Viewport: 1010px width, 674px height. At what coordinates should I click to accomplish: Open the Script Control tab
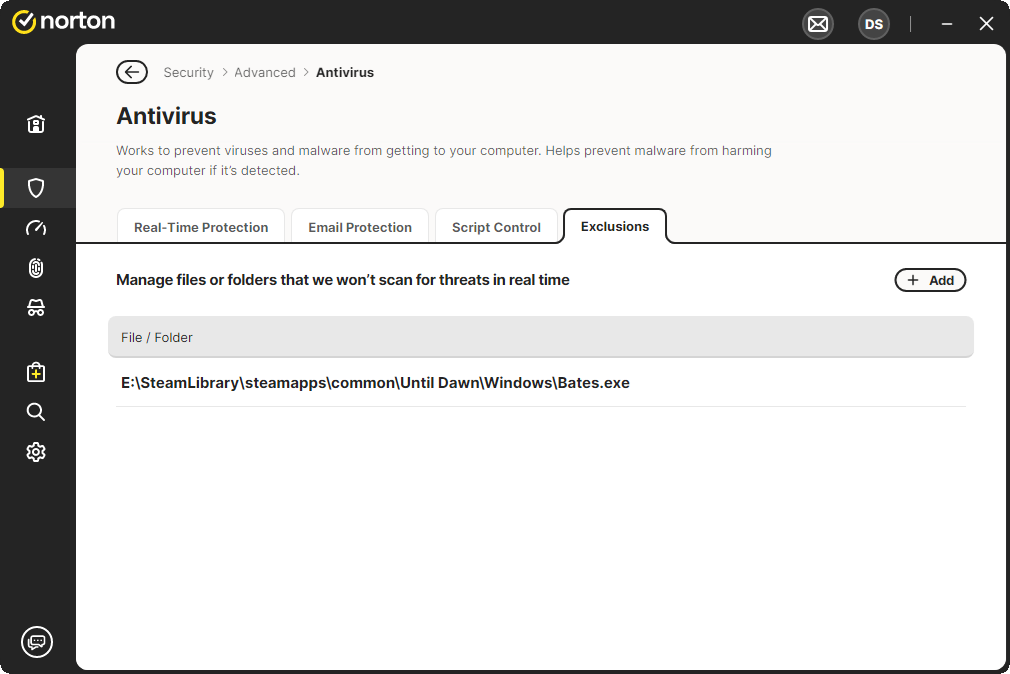pos(496,227)
